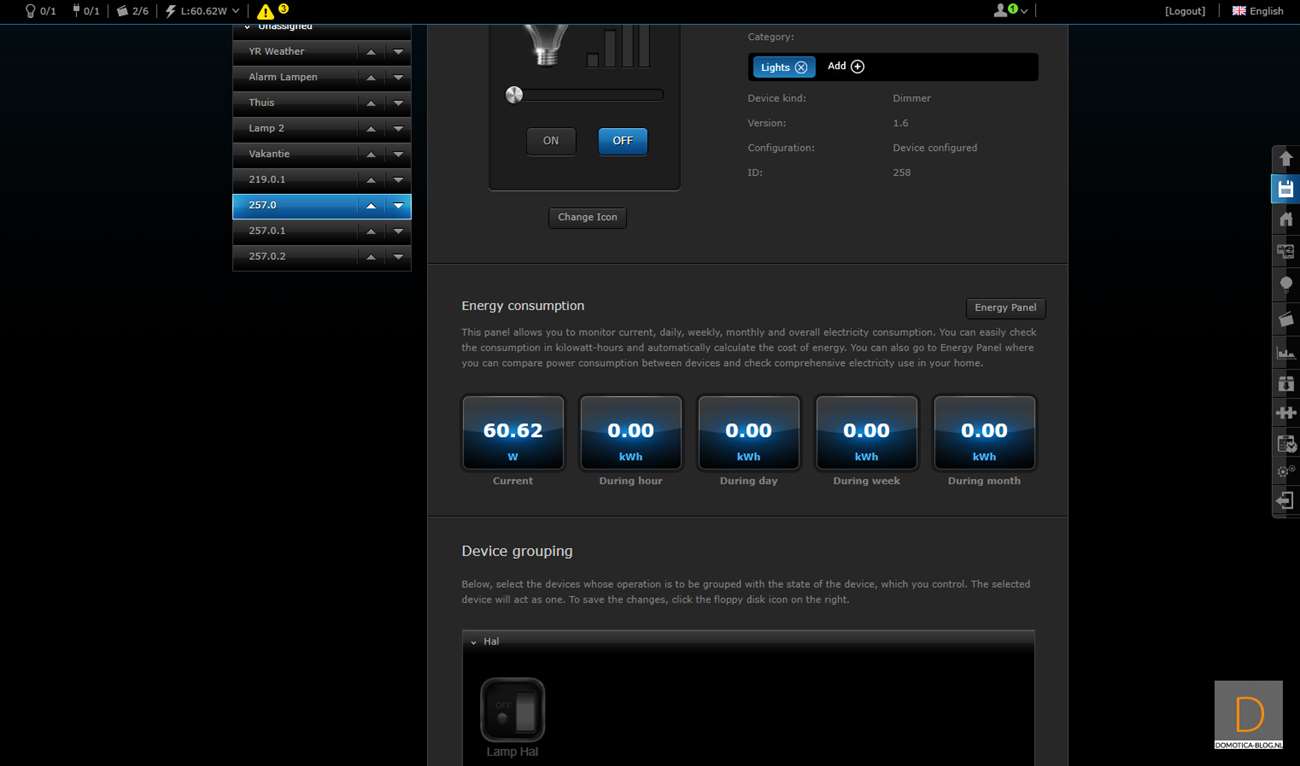Expand the power consumption dropdown in top bar
The image size is (1300, 766).
[x=236, y=11]
